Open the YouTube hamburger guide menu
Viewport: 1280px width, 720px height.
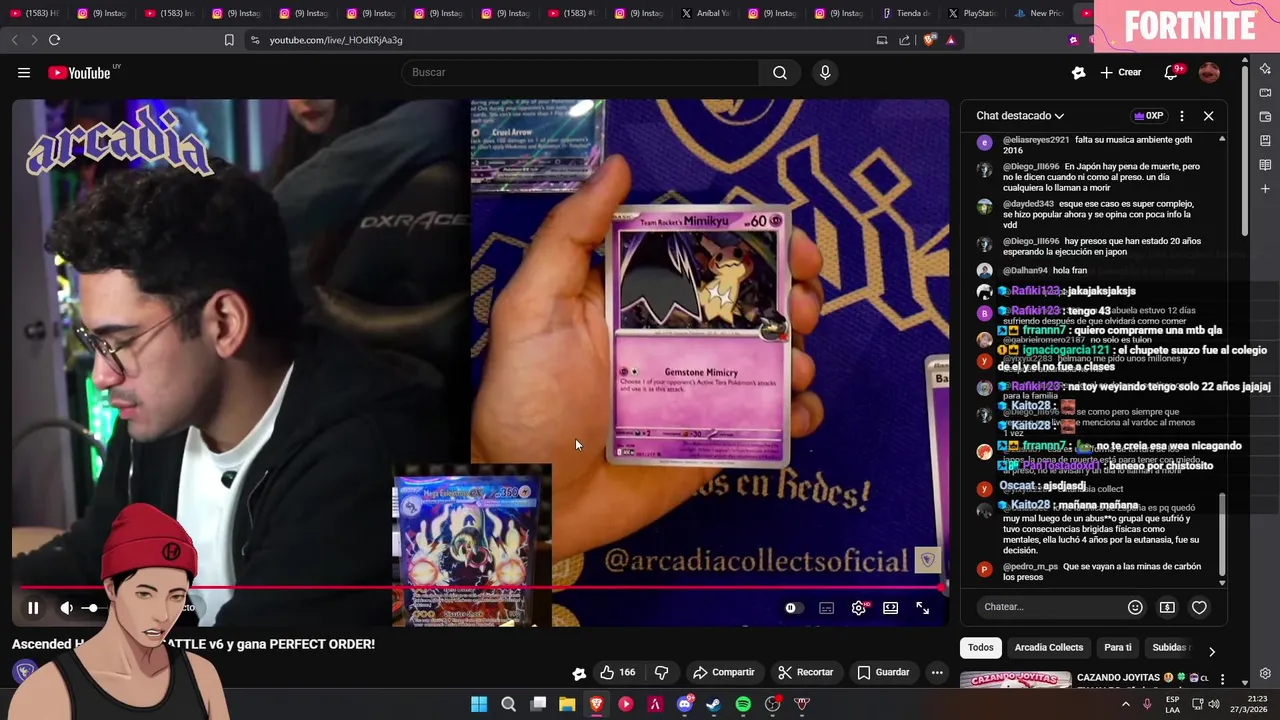pyautogui.click(x=24, y=72)
